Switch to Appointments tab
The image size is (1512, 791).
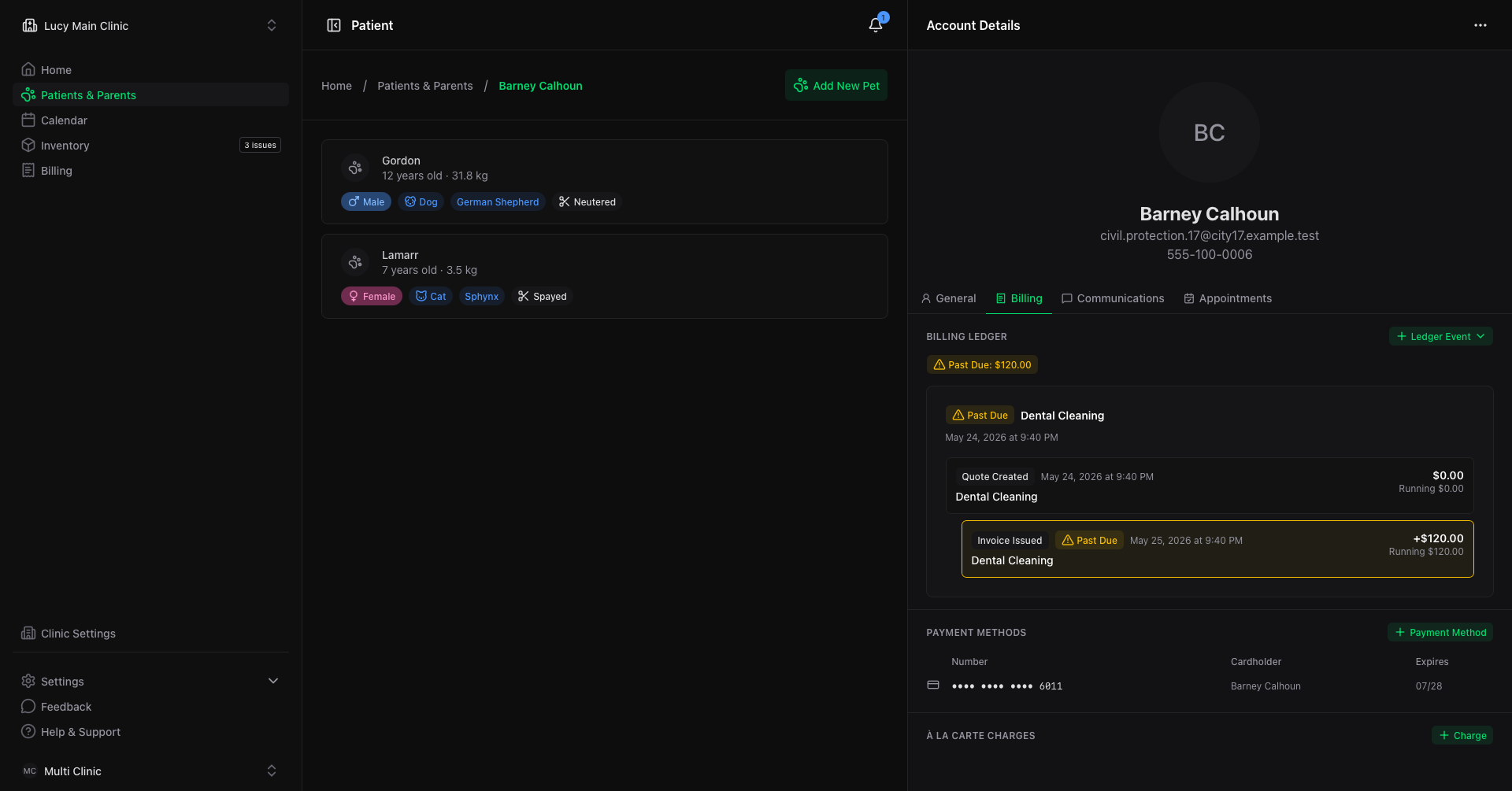[x=1227, y=298]
